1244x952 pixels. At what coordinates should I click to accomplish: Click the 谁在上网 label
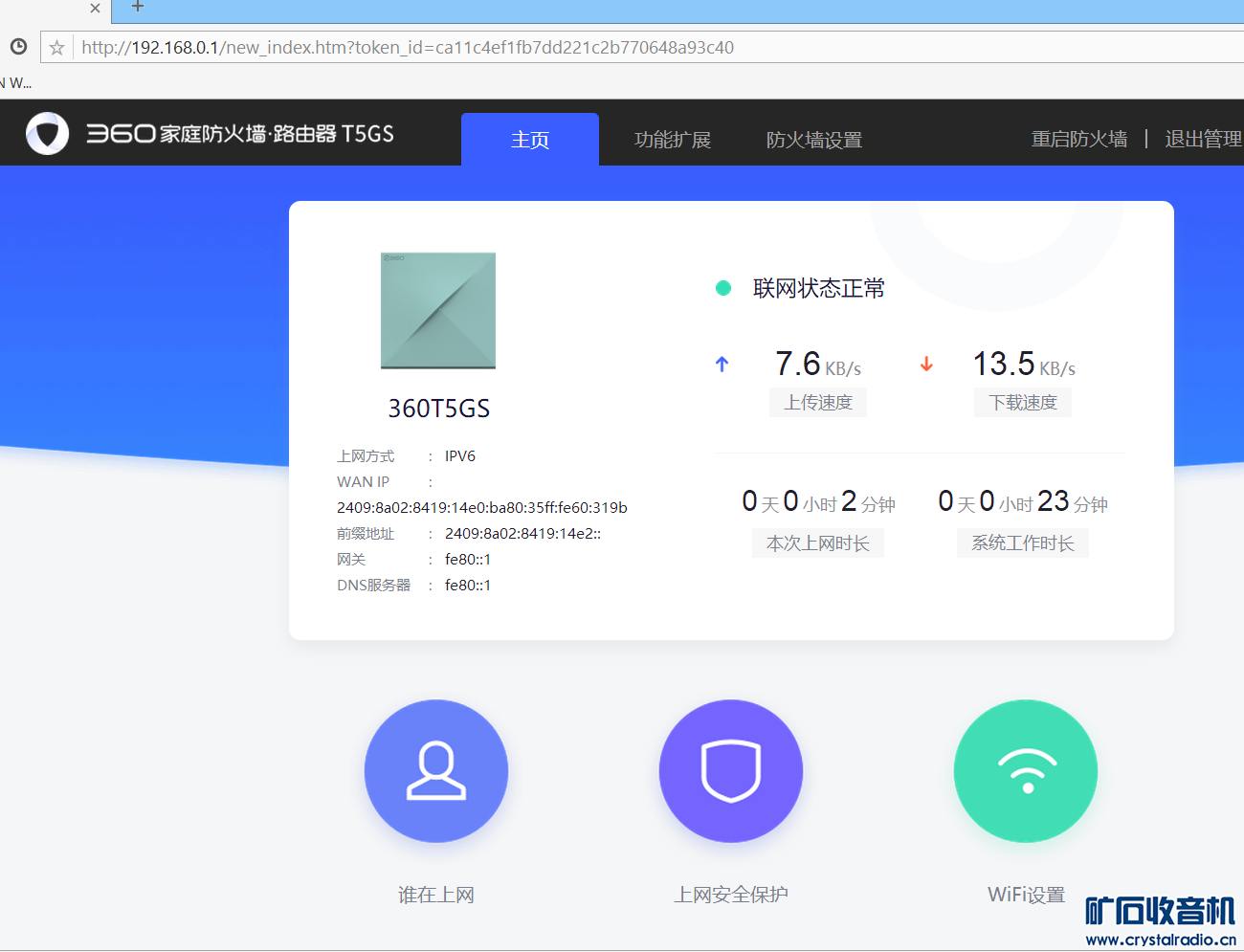pyautogui.click(x=436, y=895)
